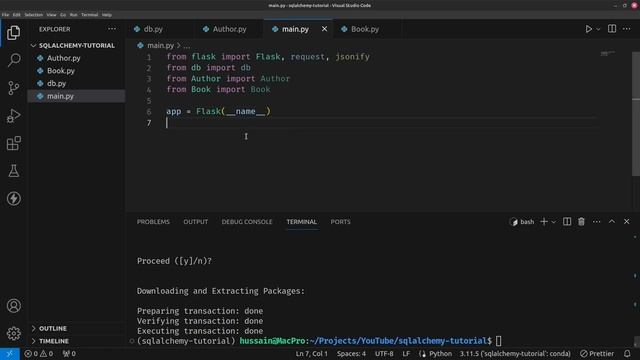Open db.py in the explorer
The width and height of the screenshot is (640, 360).
76,83
